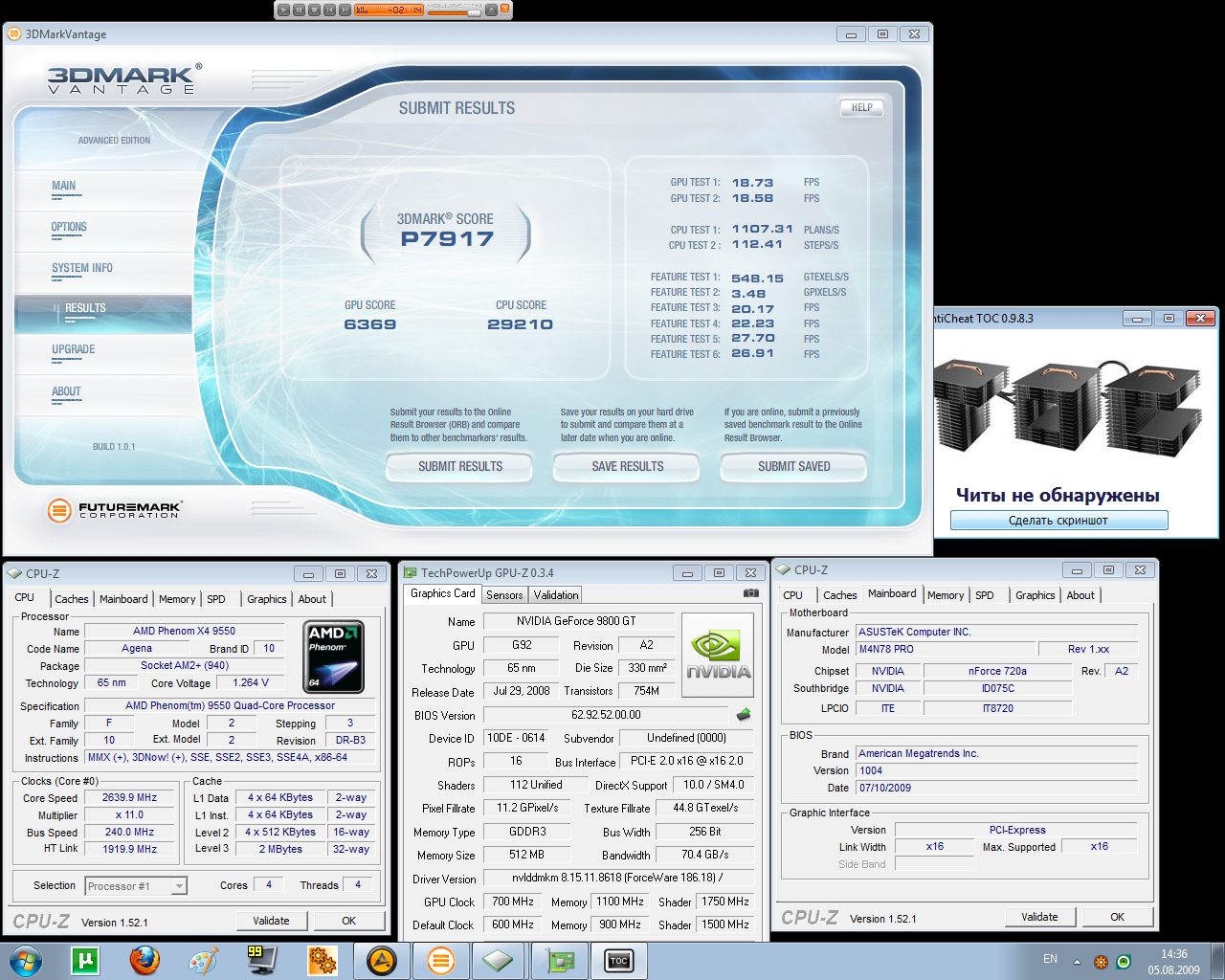The image size is (1225, 980).
Task: Click the Futuremark Corporation logo
Action: (x=115, y=509)
